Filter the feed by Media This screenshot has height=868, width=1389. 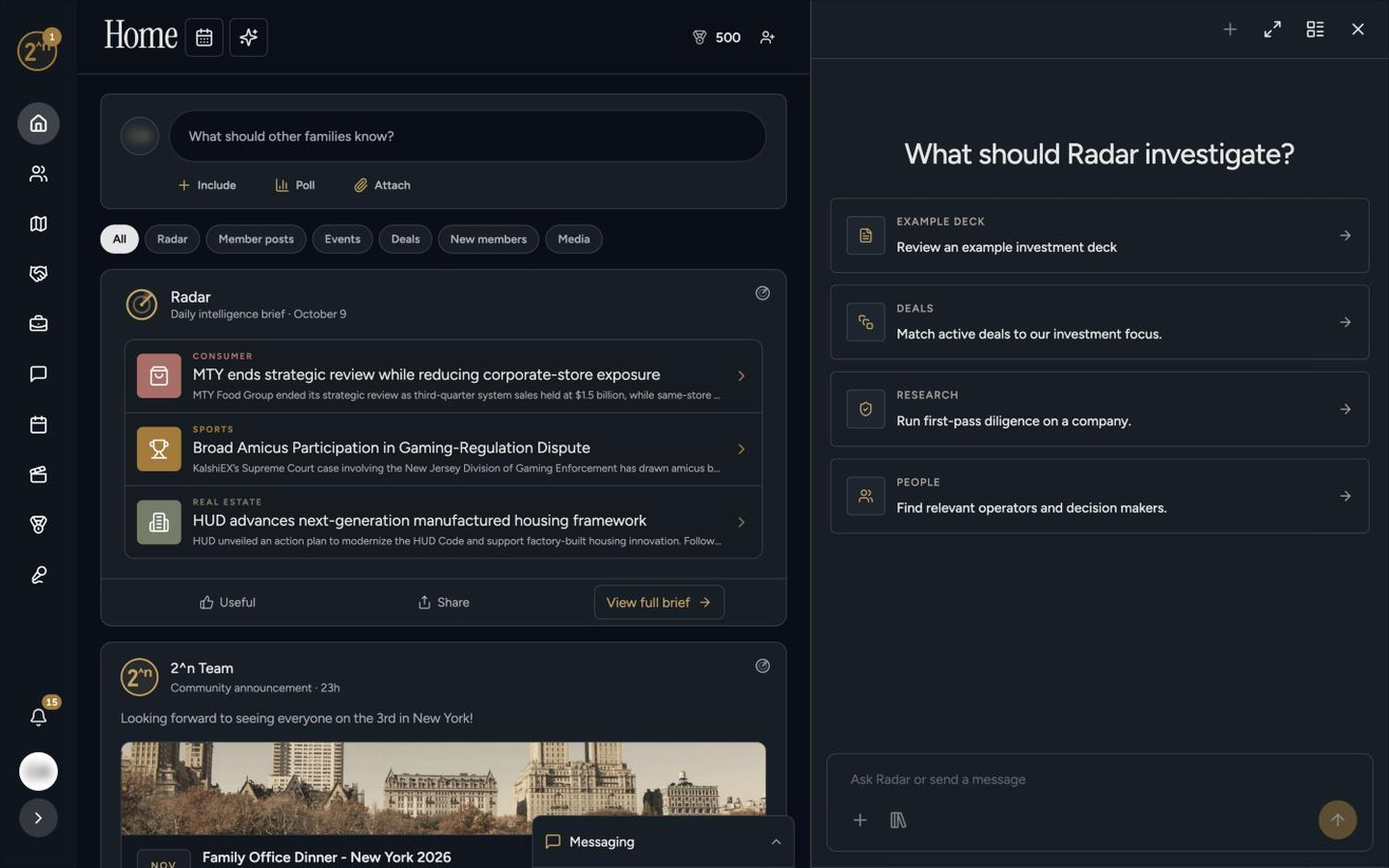(574, 239)
